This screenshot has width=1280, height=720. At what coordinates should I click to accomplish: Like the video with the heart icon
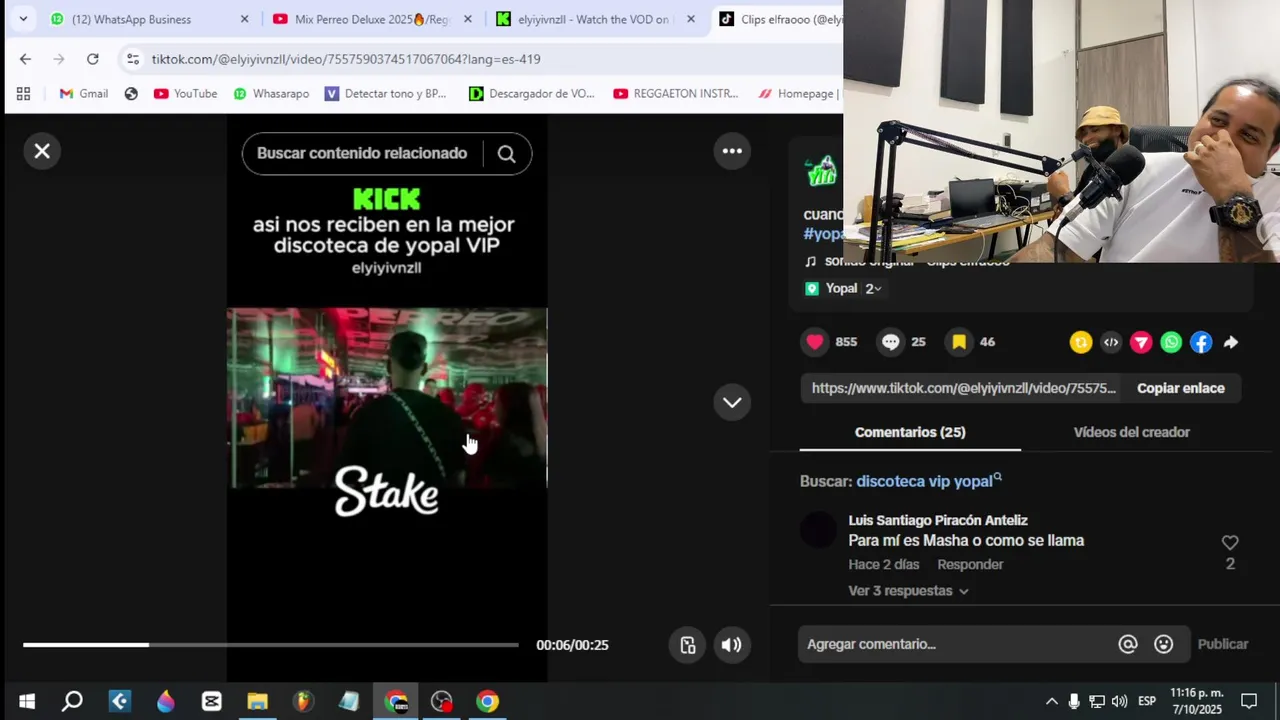pyautogui.click(x=815, y=342)
